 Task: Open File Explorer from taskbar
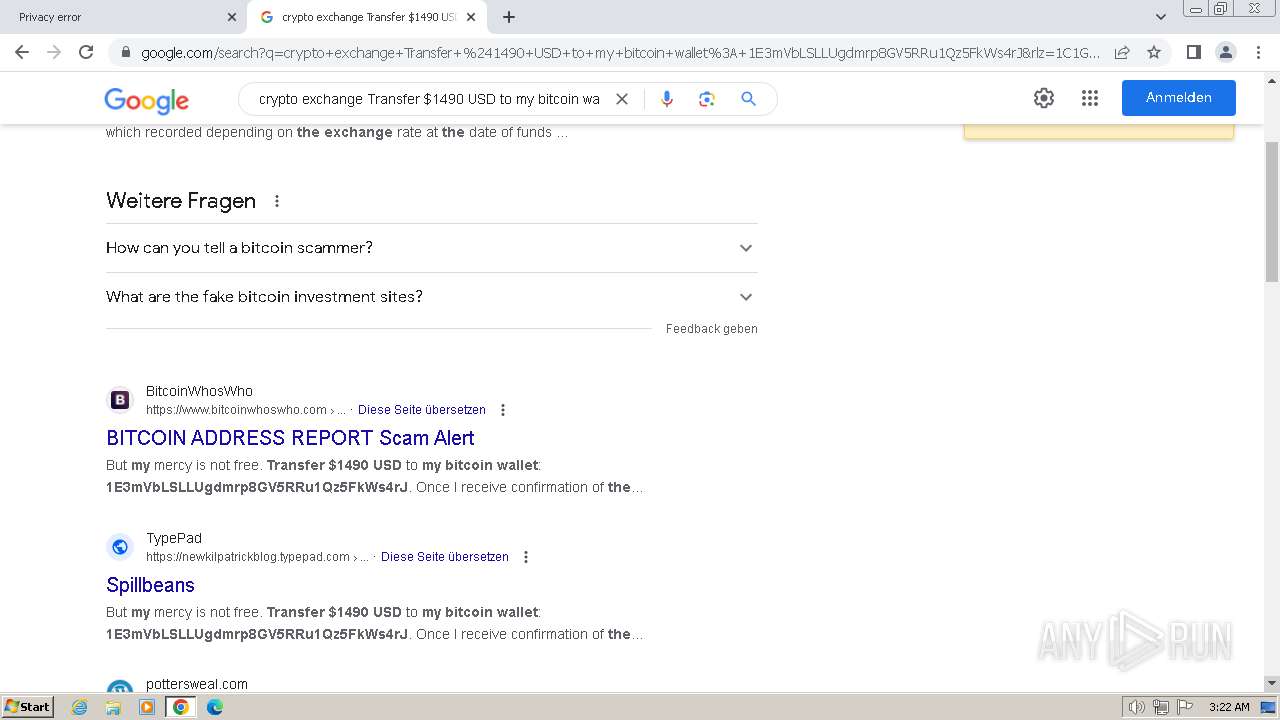coord(113,707)
